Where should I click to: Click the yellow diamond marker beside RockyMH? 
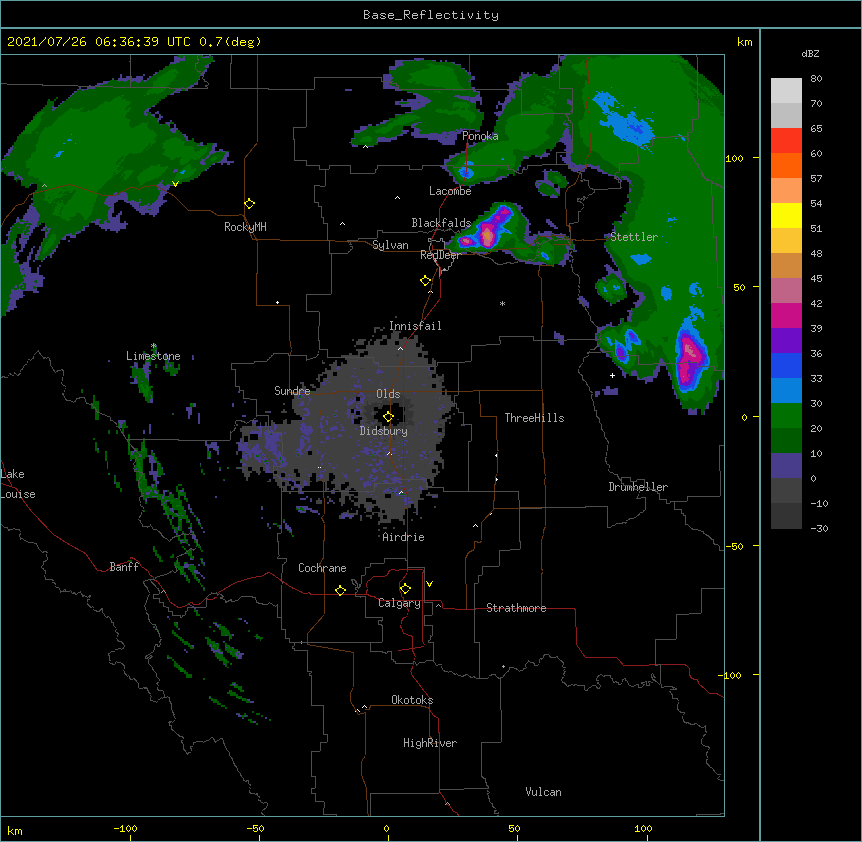click(250, 204)
